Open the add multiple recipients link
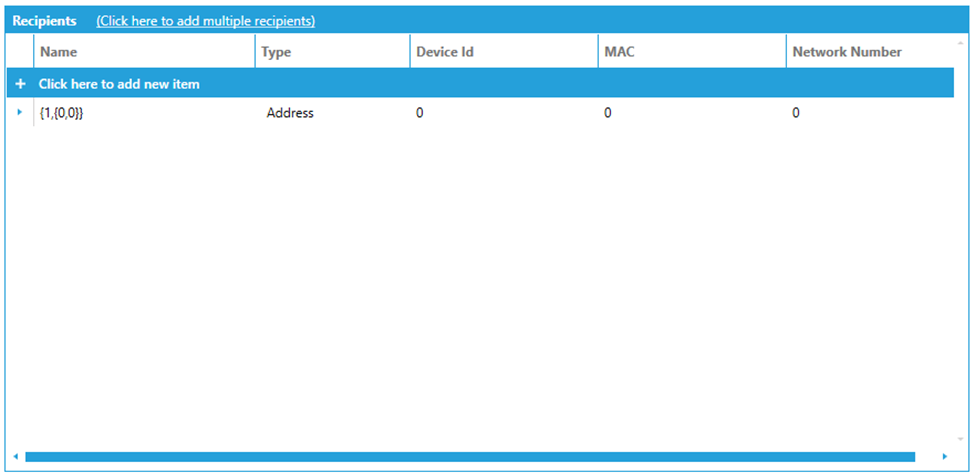Viewport: 975px width, 473px height. click(x=205, y=21)
